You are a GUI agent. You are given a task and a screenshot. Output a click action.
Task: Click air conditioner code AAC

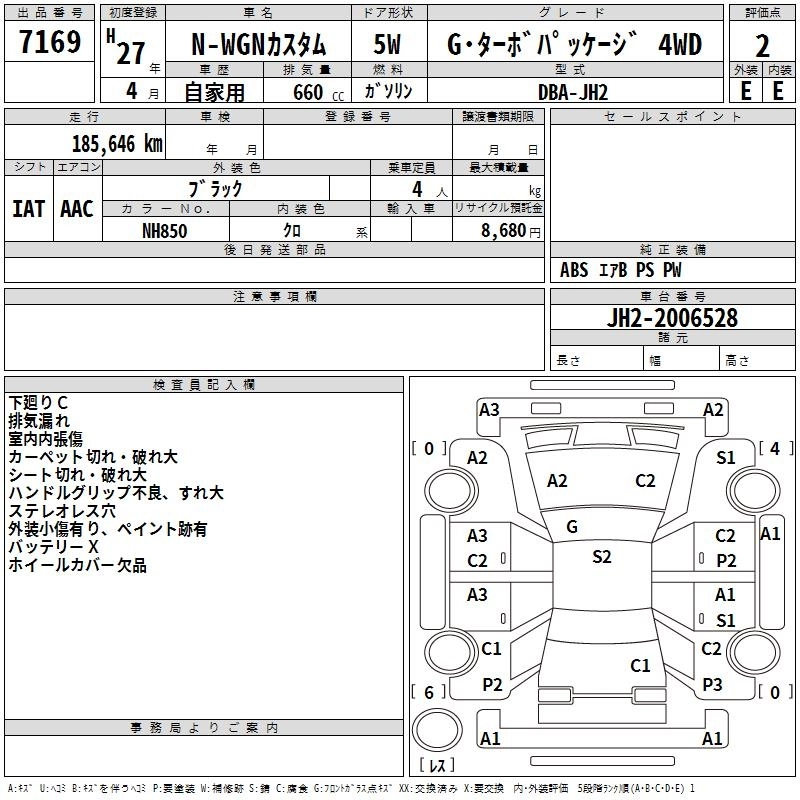77,209
